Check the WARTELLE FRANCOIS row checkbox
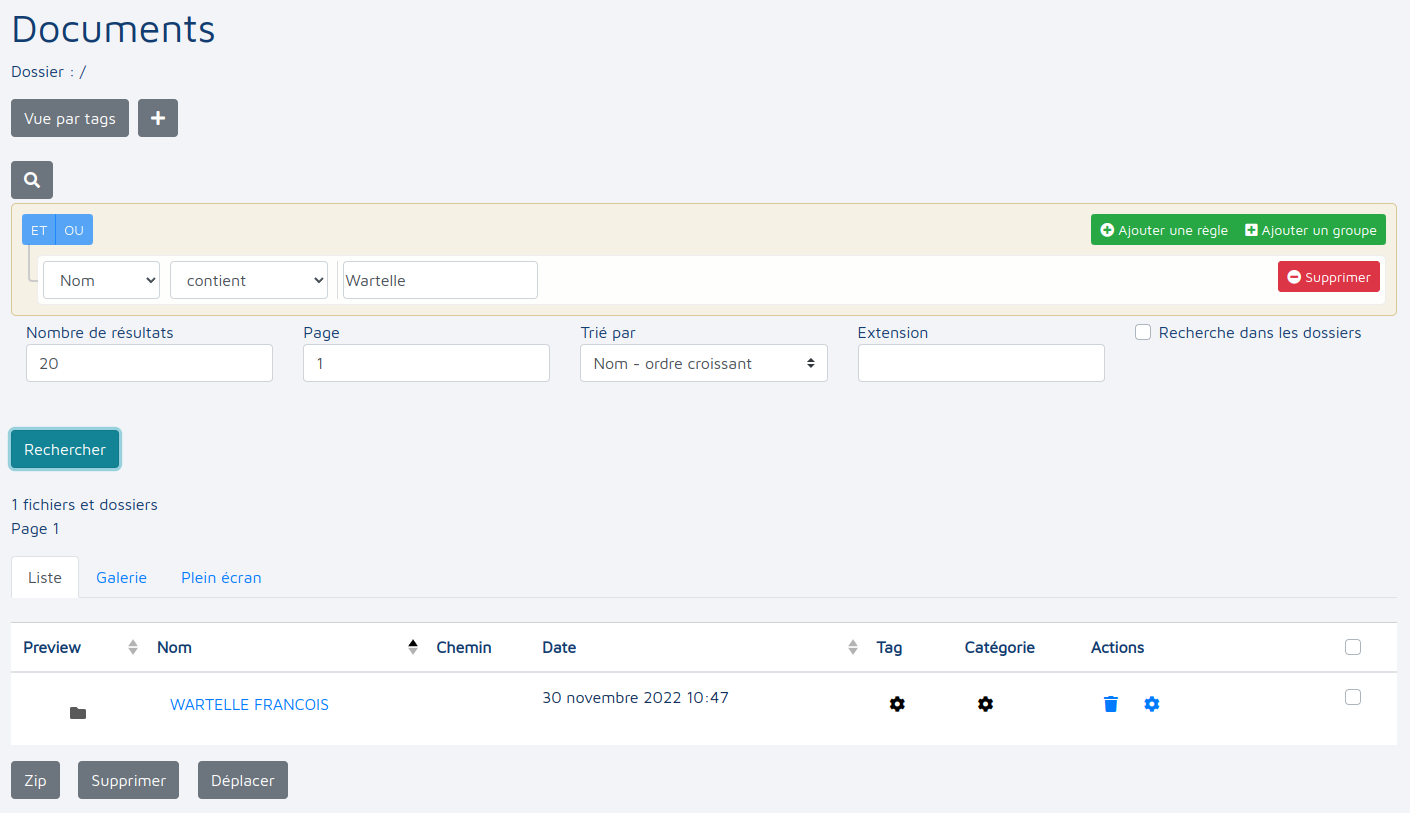Screen dimensions: 1410x813 [1353, 697]
